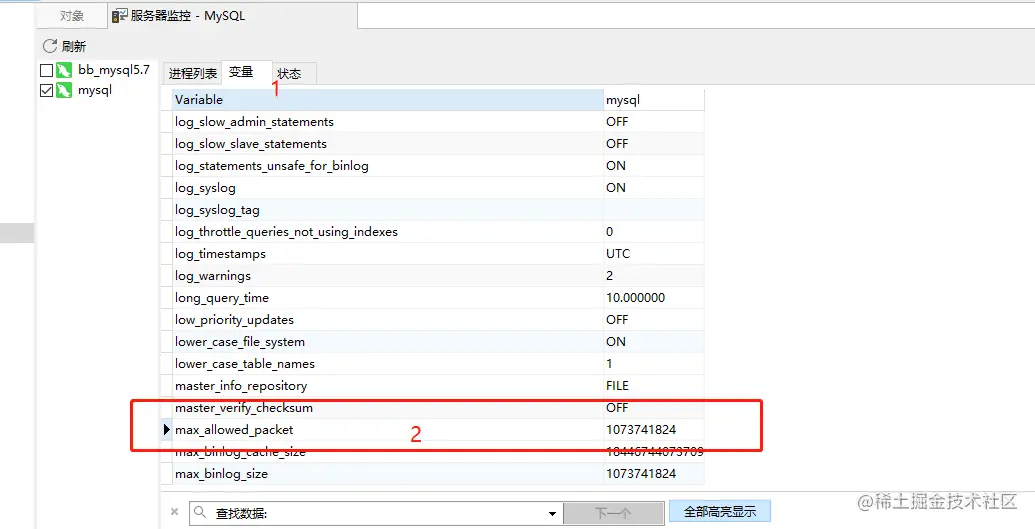Click the refresh icon next to 刷新
This screenshot has width=1035, height=529.
click(x=50, y=46)
